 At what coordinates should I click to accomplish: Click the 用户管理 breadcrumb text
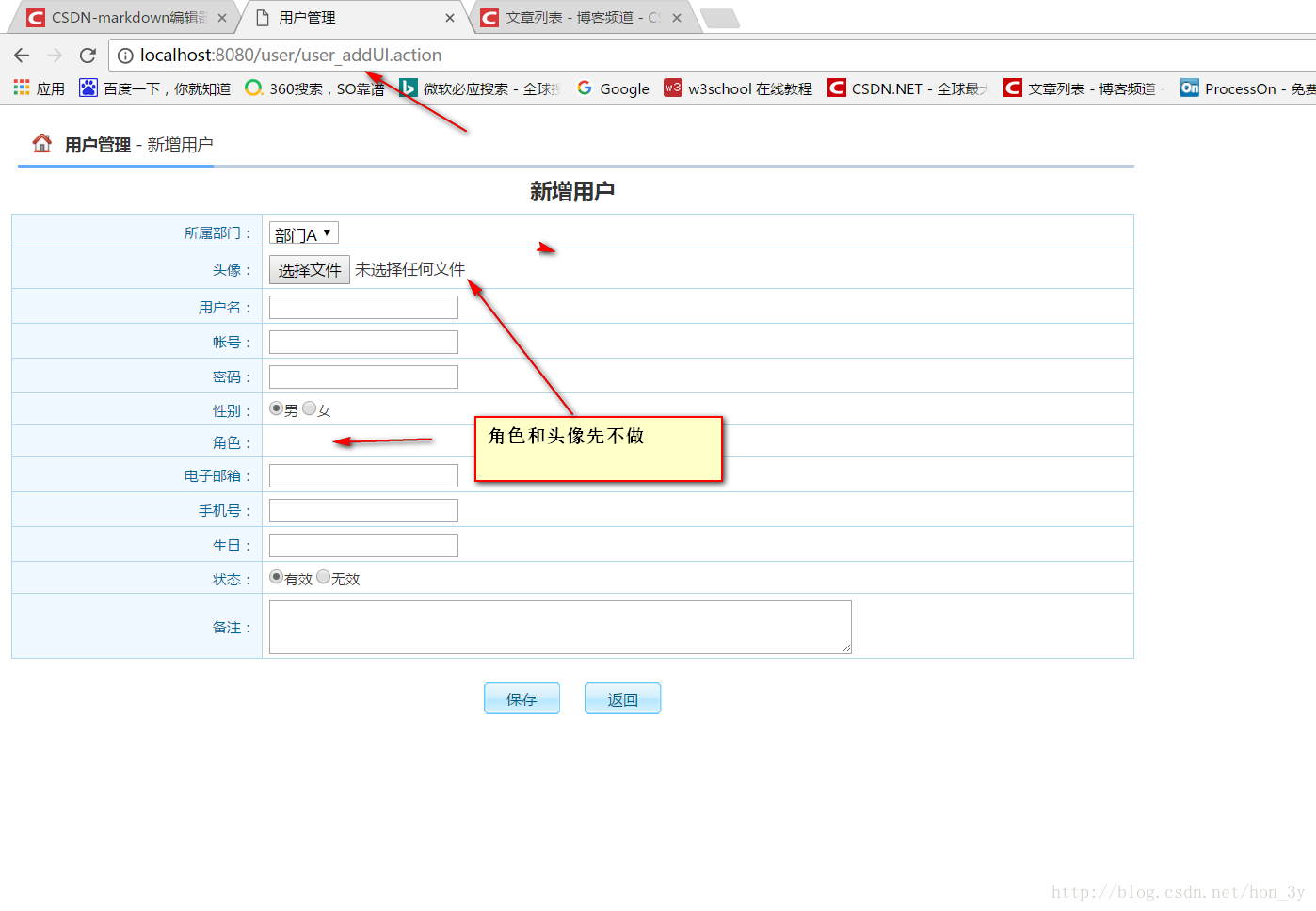98,145
